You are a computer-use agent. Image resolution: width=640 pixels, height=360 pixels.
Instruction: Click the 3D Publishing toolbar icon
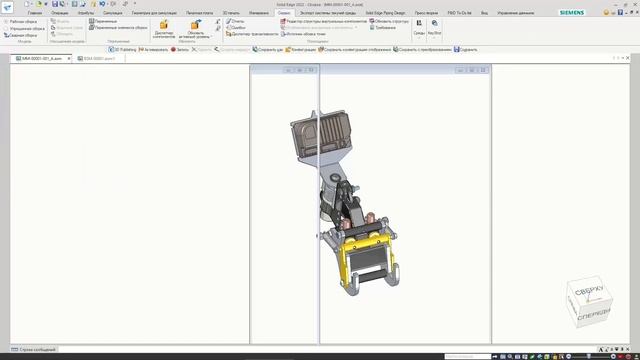click(x=122, y=49)
